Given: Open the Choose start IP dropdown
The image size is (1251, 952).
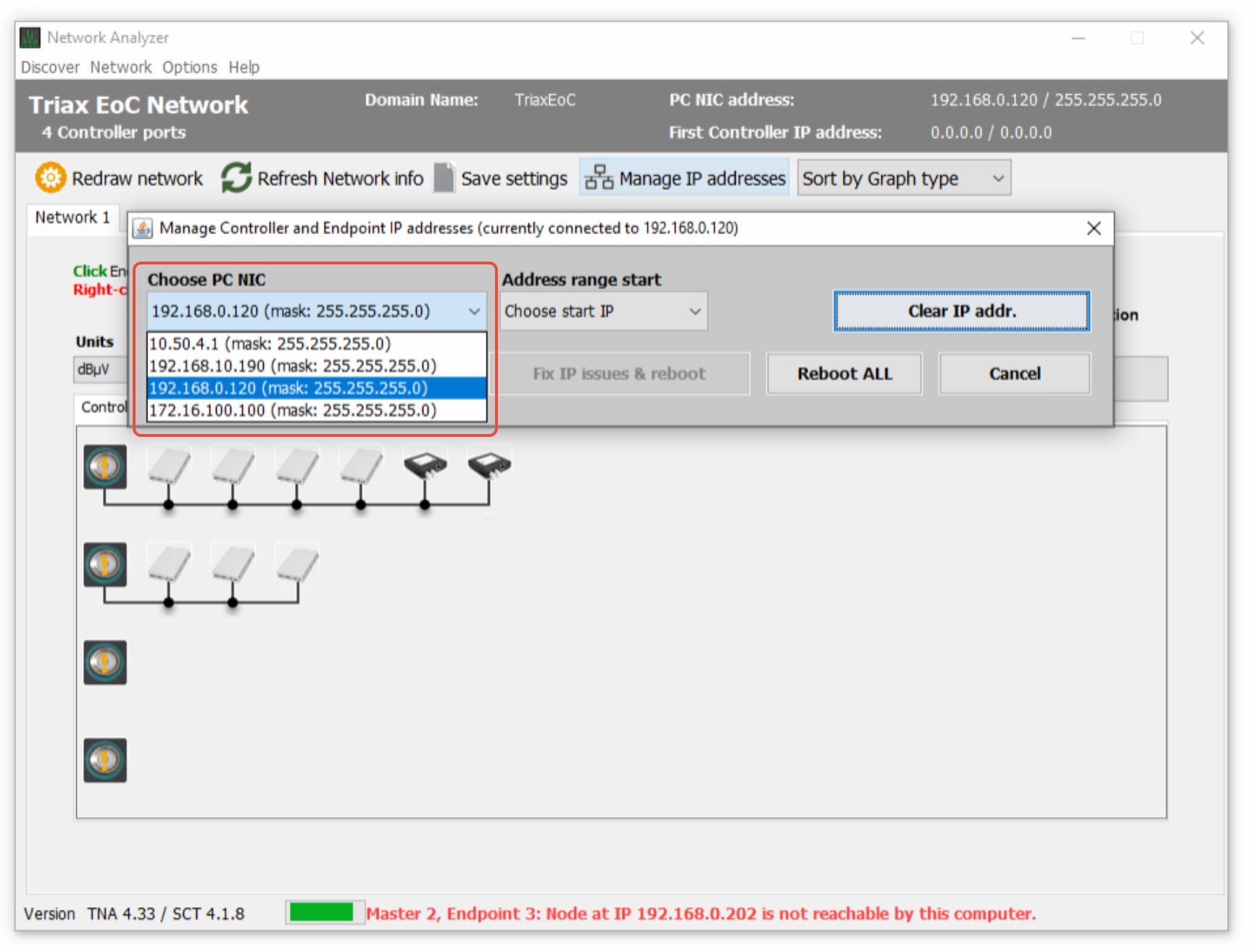Looking at the screenshot, I should click(604, 312).
